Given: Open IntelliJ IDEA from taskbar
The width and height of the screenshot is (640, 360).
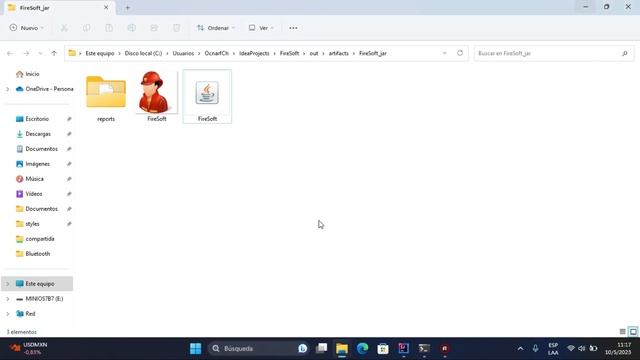Looking at the screenshot, I should click(x=403, y=349).
